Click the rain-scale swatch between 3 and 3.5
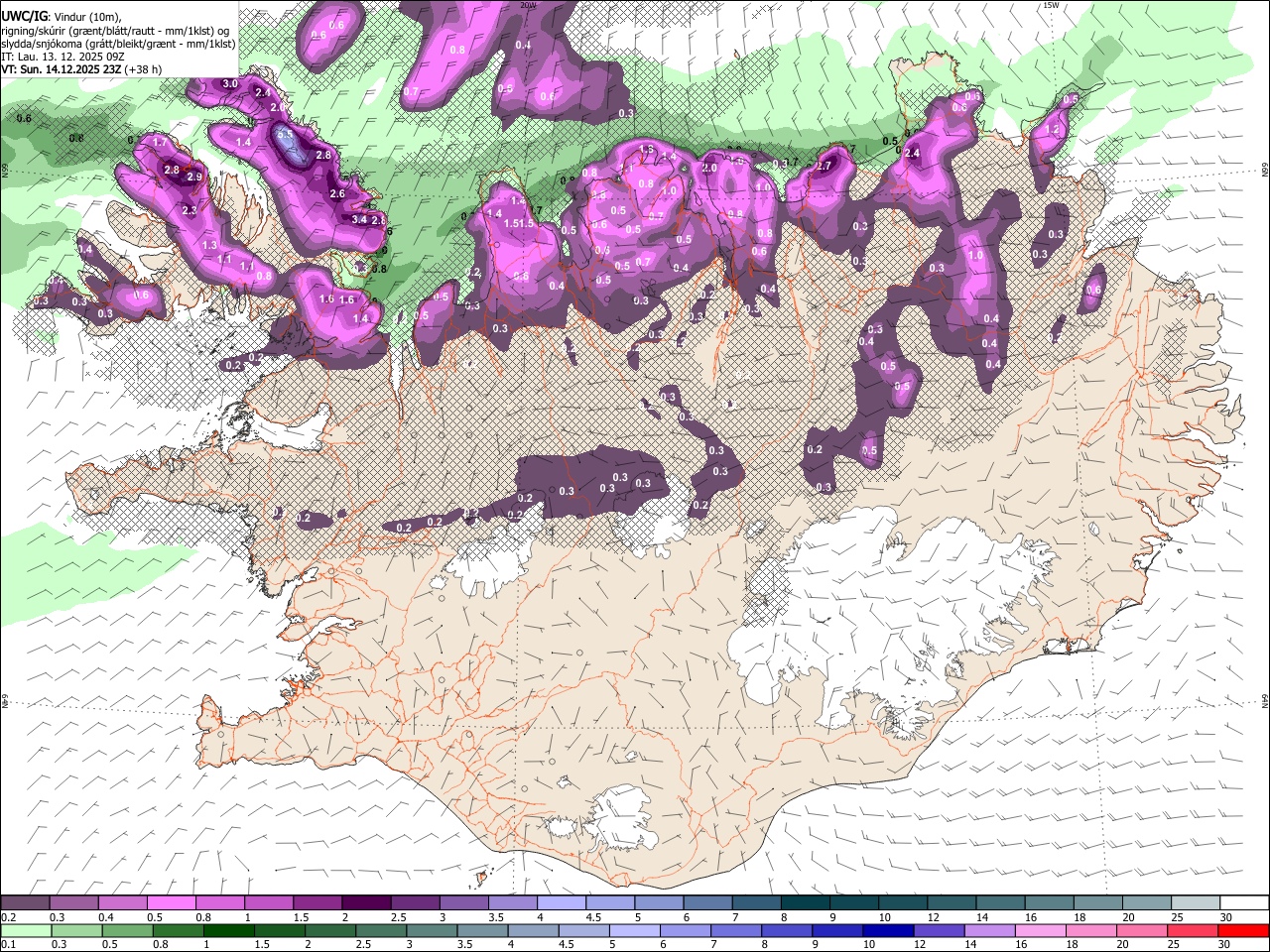The image size is (1270, 952). (432, 930)
